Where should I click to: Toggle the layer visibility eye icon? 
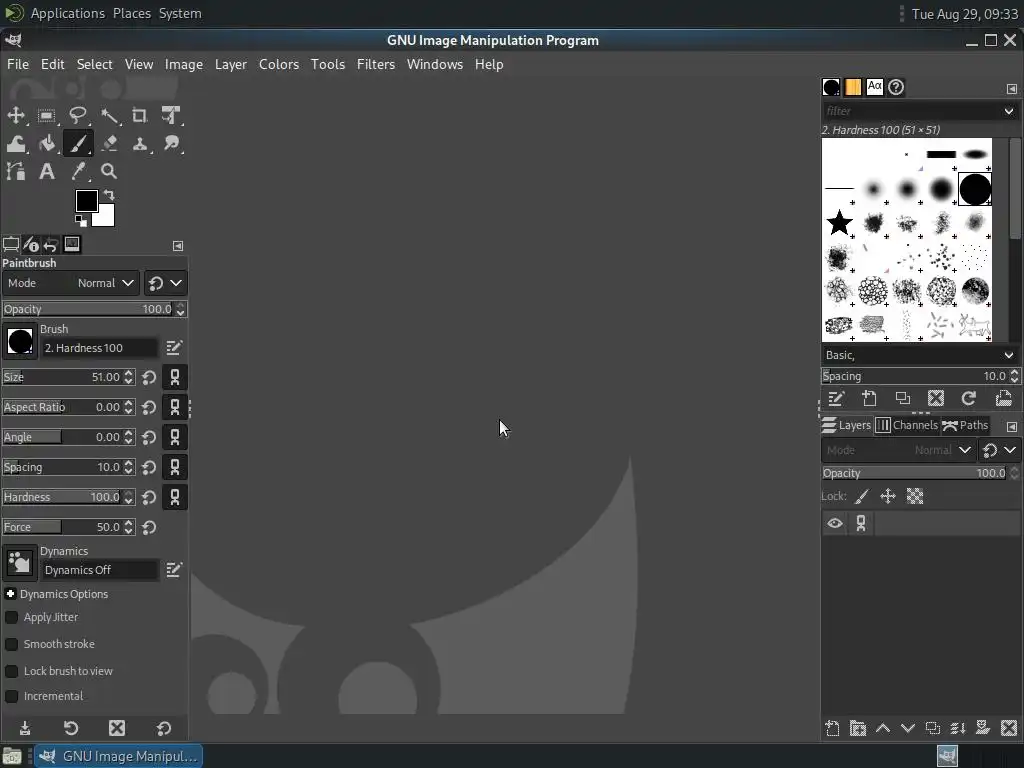click(835, 523)
